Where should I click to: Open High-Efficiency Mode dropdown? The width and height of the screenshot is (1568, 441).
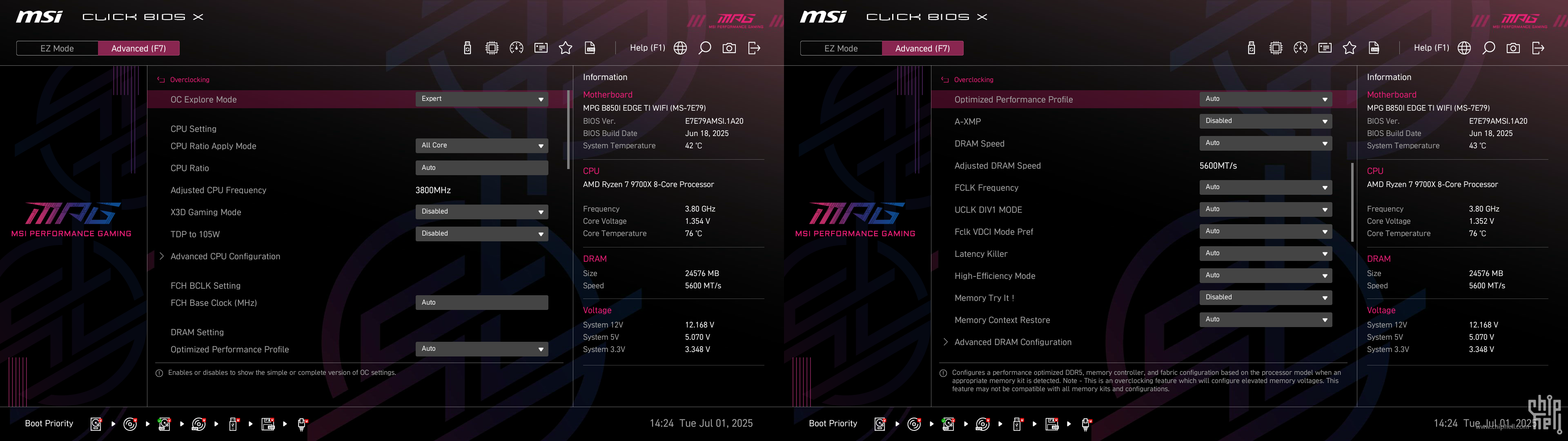point(1265,276)
